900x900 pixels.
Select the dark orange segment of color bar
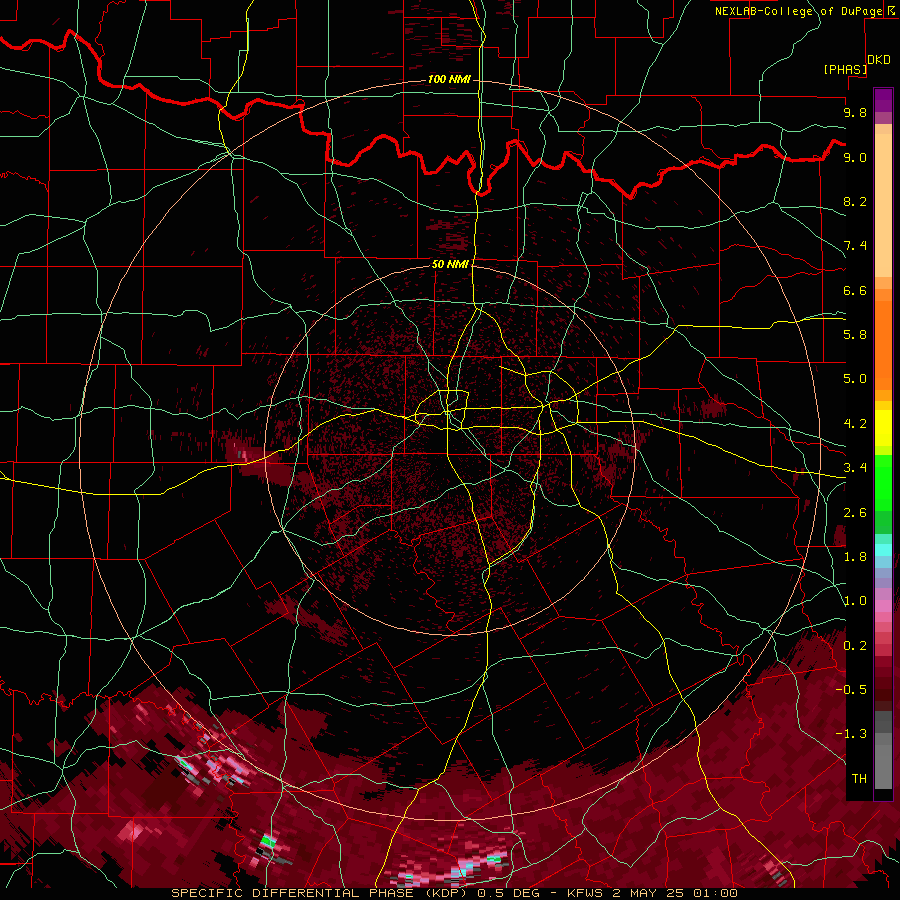pos(883,346)
